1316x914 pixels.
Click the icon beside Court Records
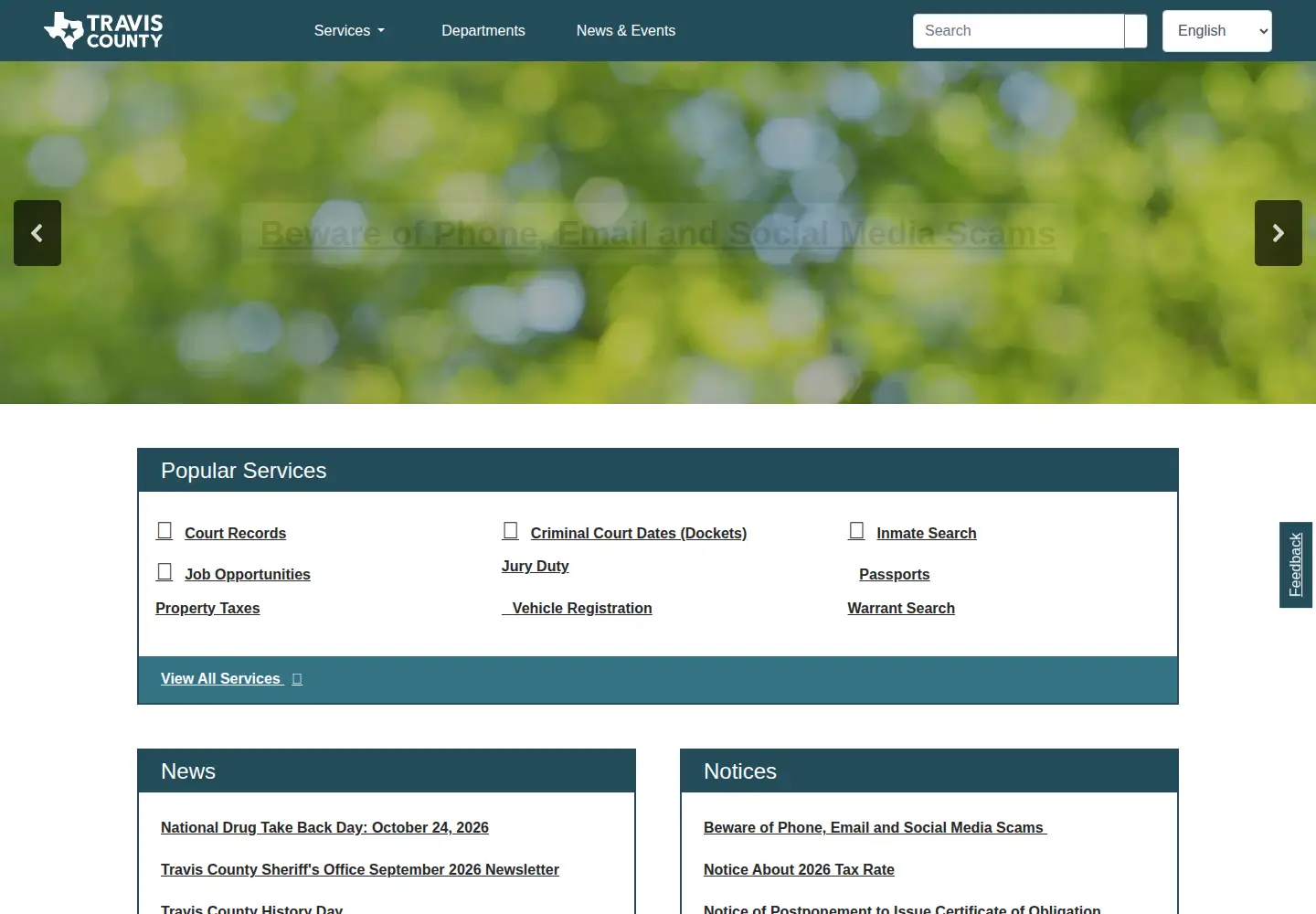click(x=164, y=531)
